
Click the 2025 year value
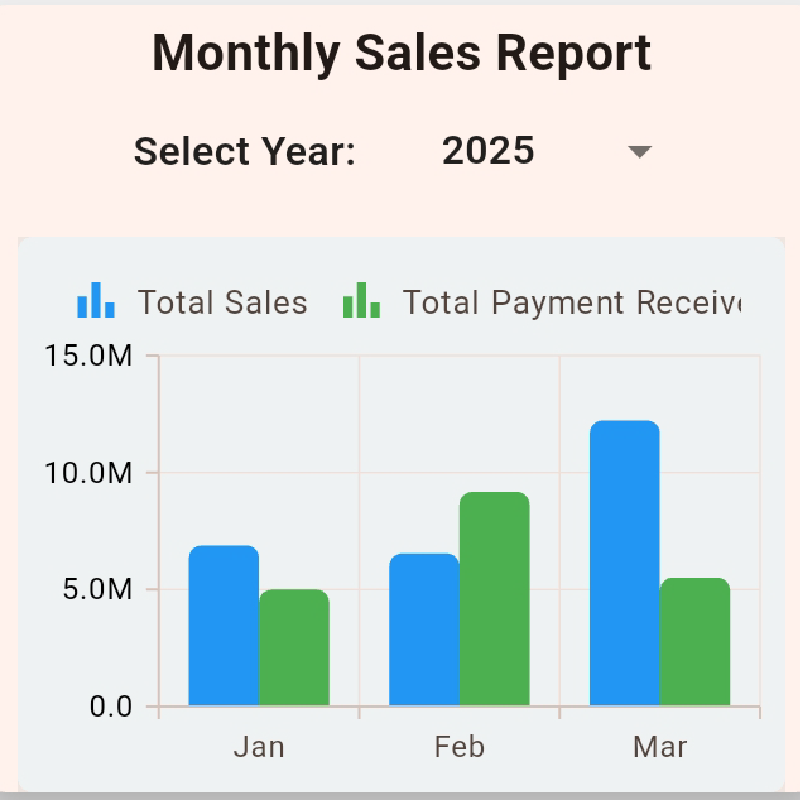point(488,151)
